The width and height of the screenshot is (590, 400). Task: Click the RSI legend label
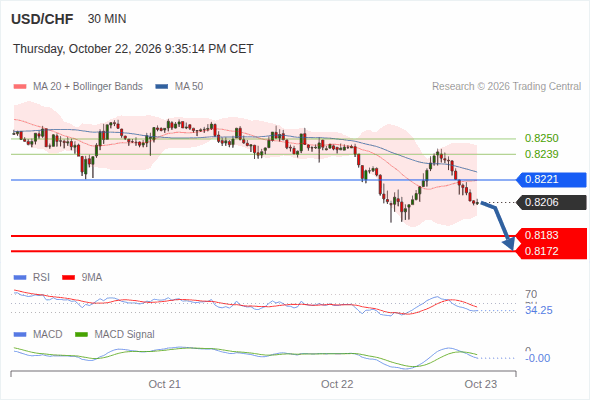pos(41,278)
